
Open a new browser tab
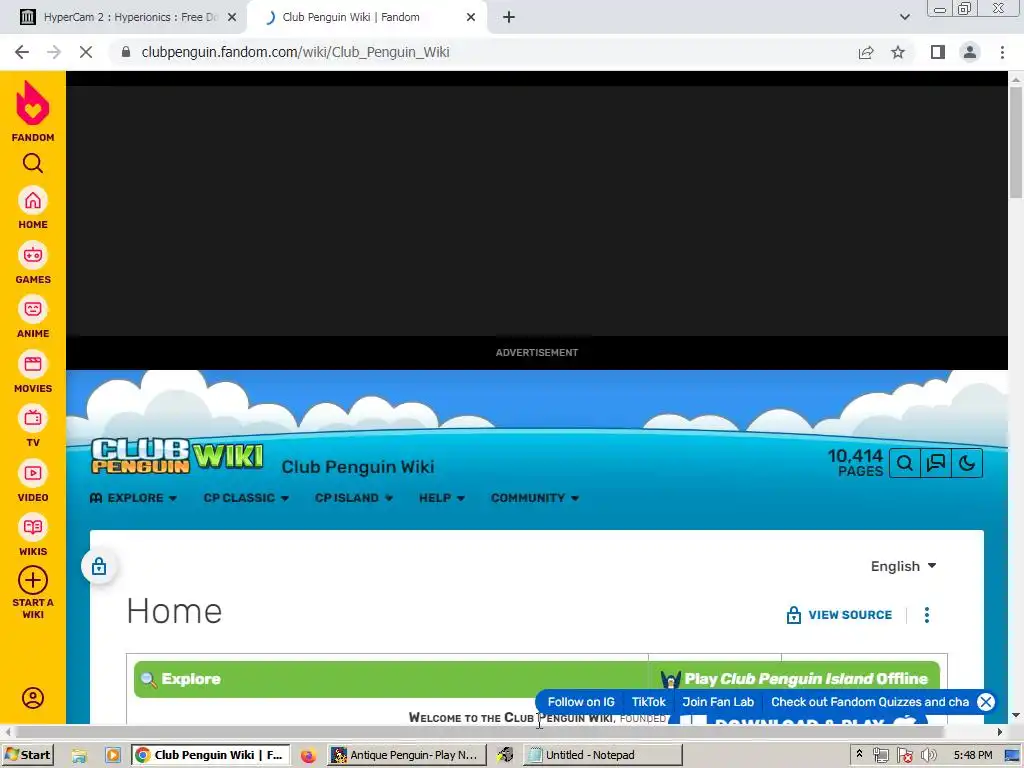(509, 18)
